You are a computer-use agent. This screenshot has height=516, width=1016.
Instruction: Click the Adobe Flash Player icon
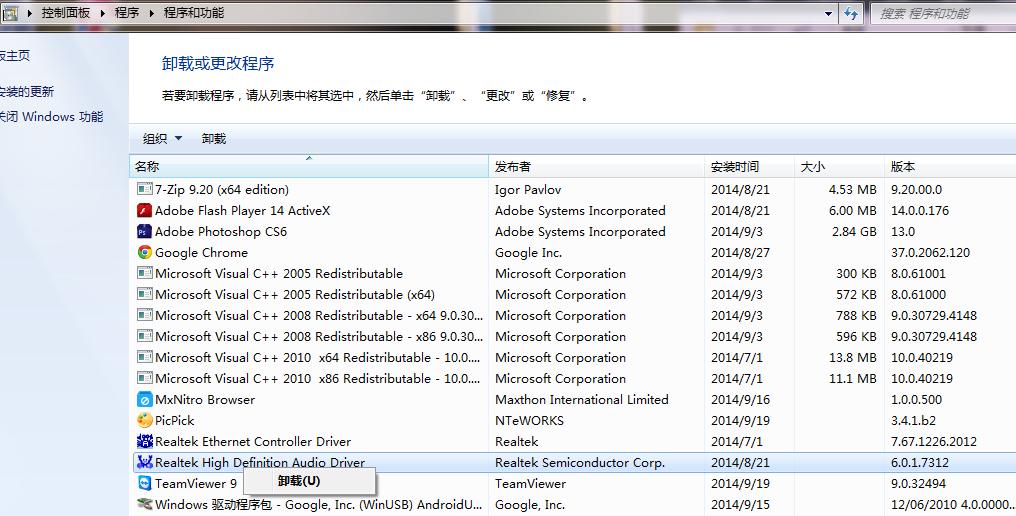coord(144,210)
